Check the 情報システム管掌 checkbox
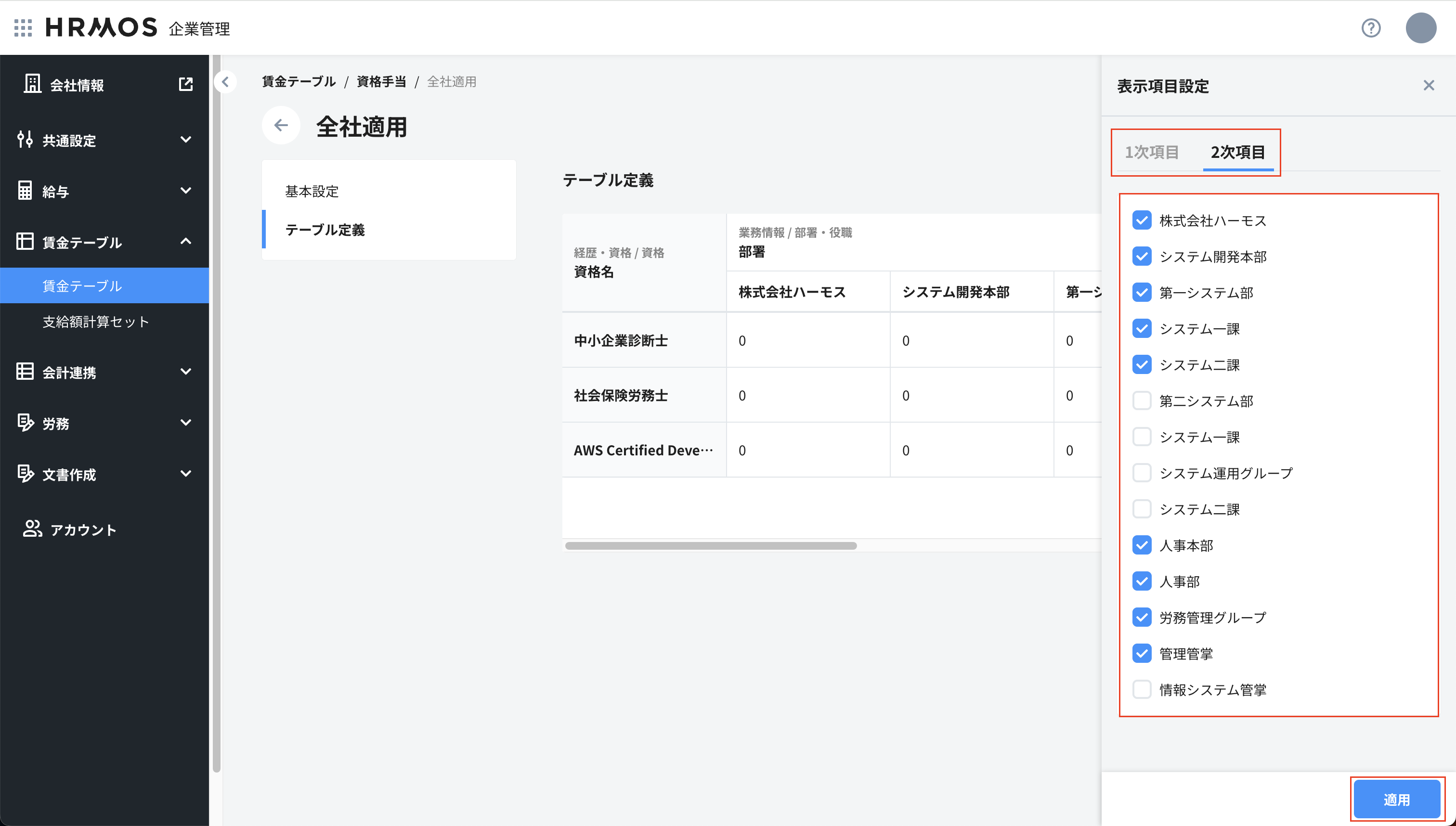1456x826 pixels. [x=1142, y=689]
